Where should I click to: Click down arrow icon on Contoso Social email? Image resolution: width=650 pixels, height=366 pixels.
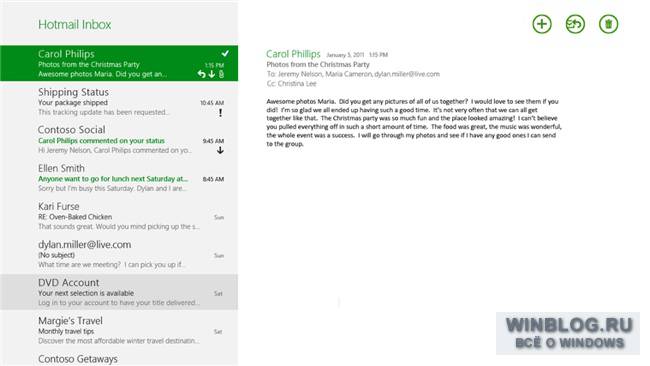coord(221,150)
